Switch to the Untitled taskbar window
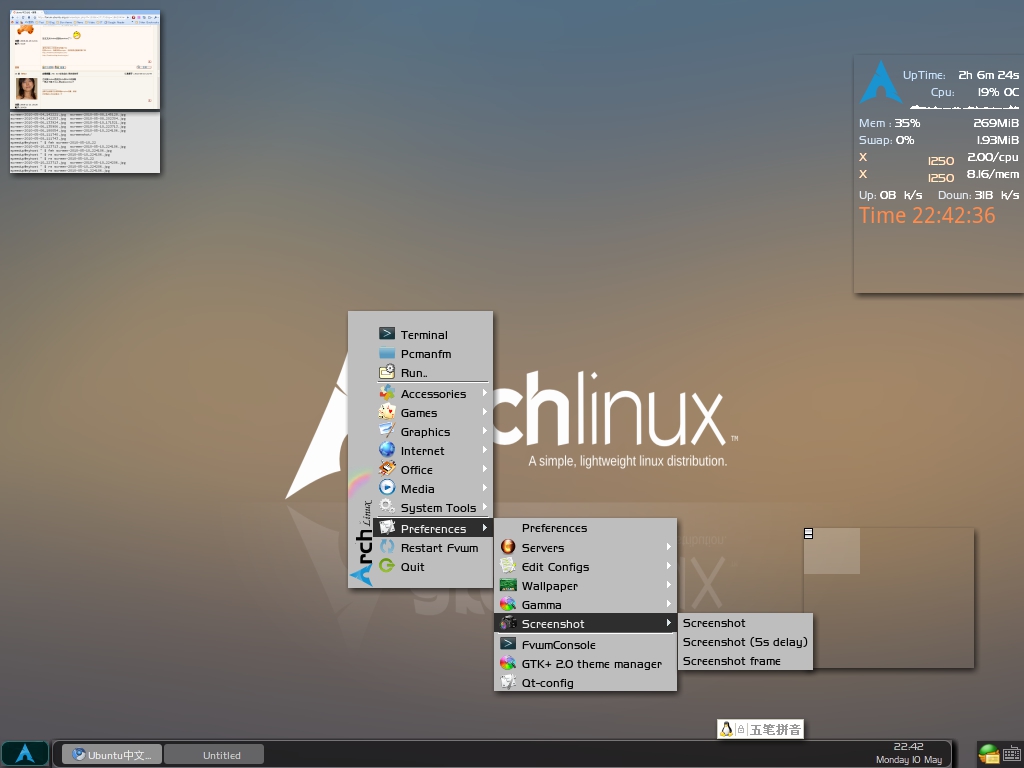The height and width of the screenshot is (768, 1024). tap(214, 754)
